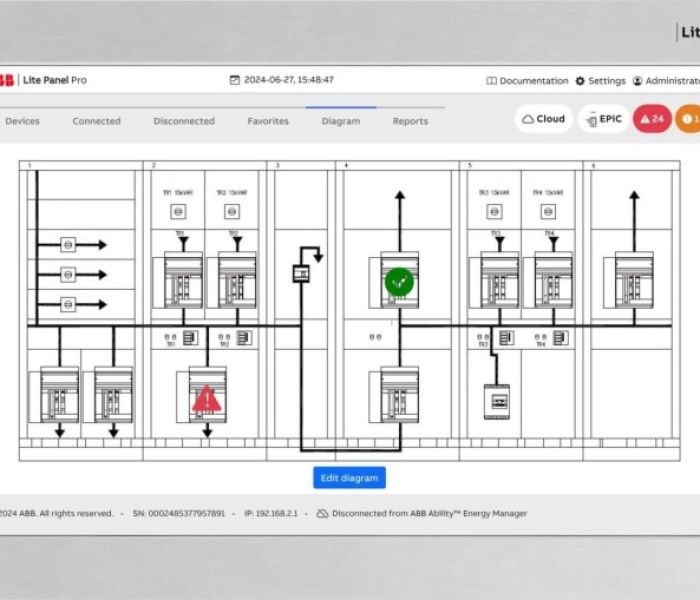The image size is (700, 600).
Task: Click Disconnected from ABB Ability Energy Manager
Action: click(429, 513)
